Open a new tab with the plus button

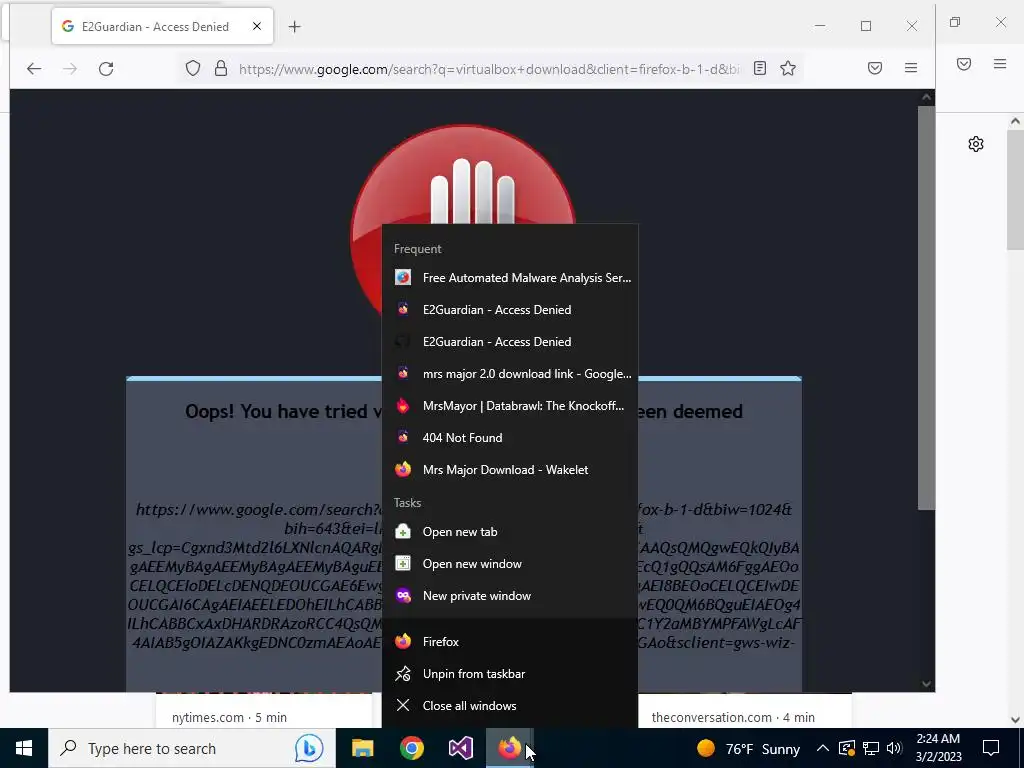click(x=295, y=27)
